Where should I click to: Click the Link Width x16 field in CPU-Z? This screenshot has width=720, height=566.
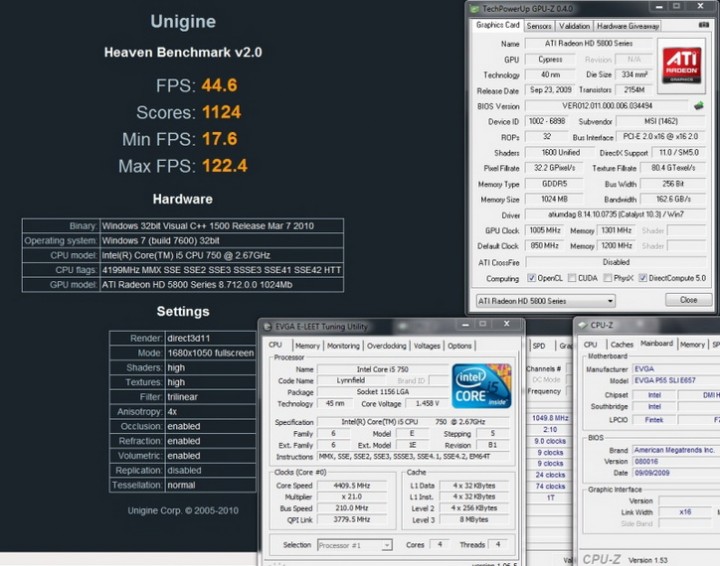685,512
